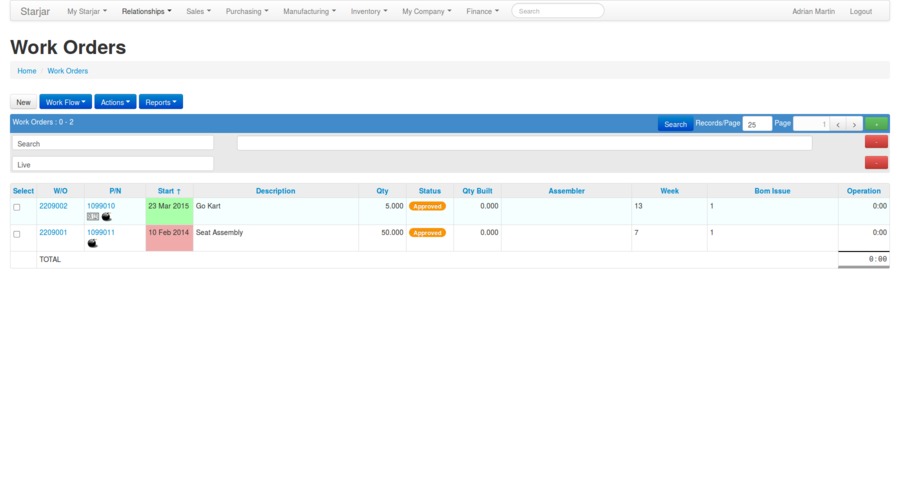Open work order 2209002 link
The width and height of the screenshot is (900, 500).
pyautogui.click(x=53, y=206)
